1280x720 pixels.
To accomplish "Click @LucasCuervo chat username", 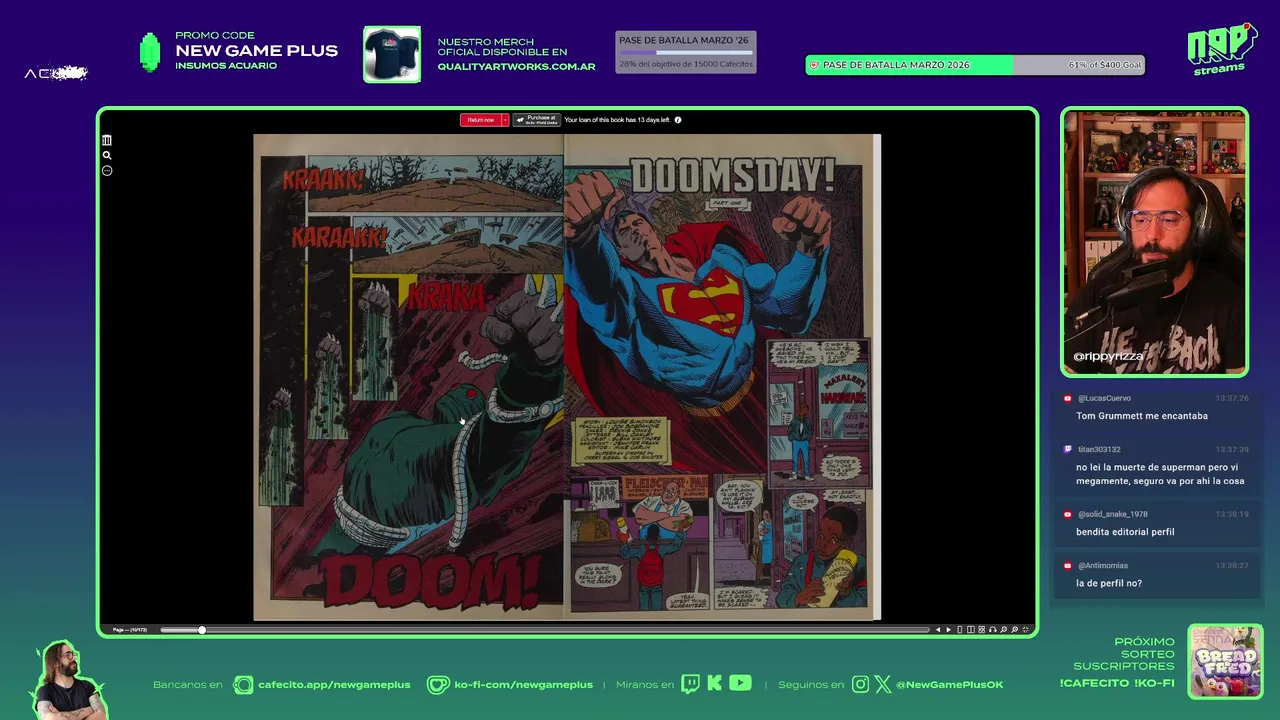I will pos(1104,398).
